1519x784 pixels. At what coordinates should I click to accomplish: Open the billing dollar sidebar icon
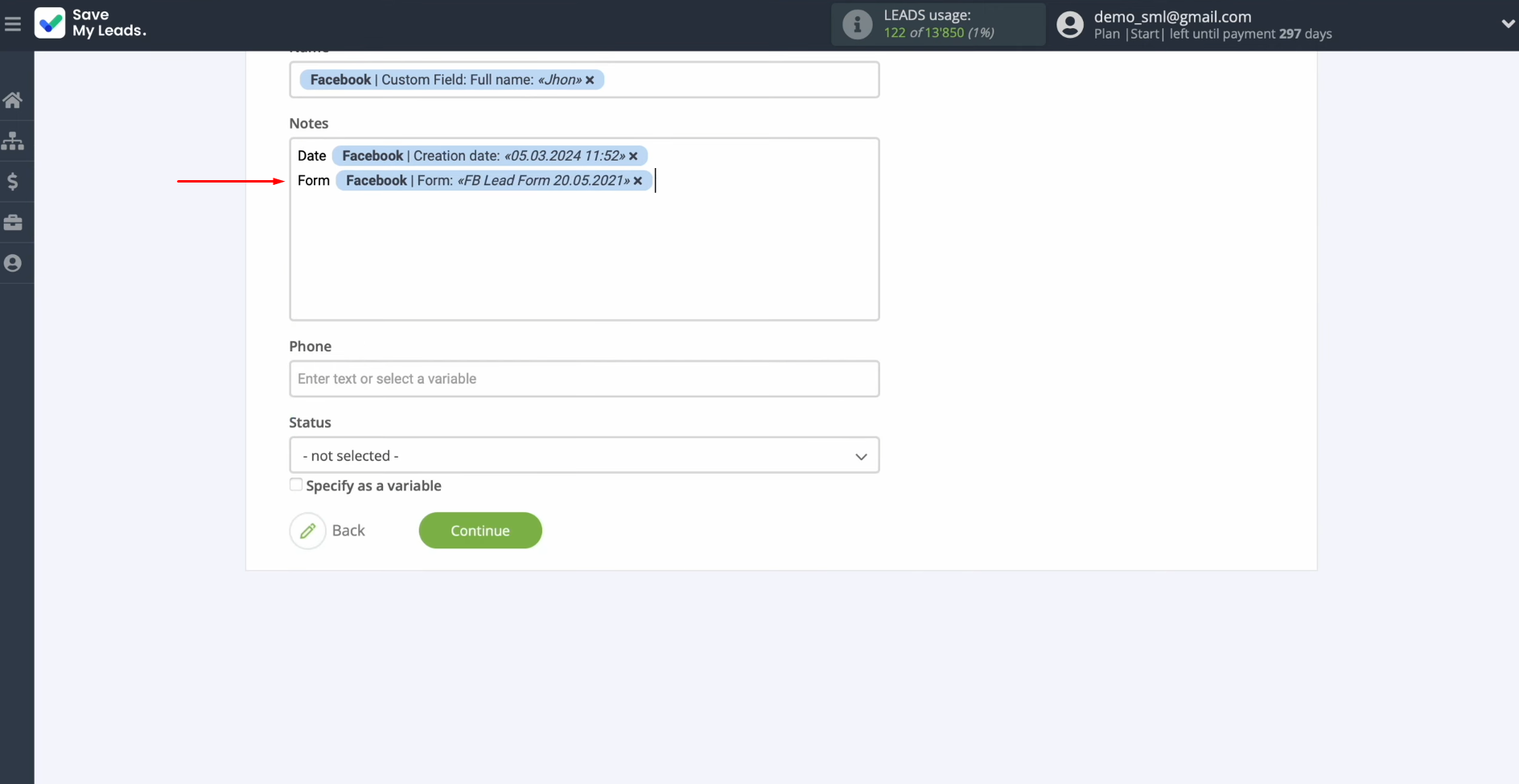13,182
